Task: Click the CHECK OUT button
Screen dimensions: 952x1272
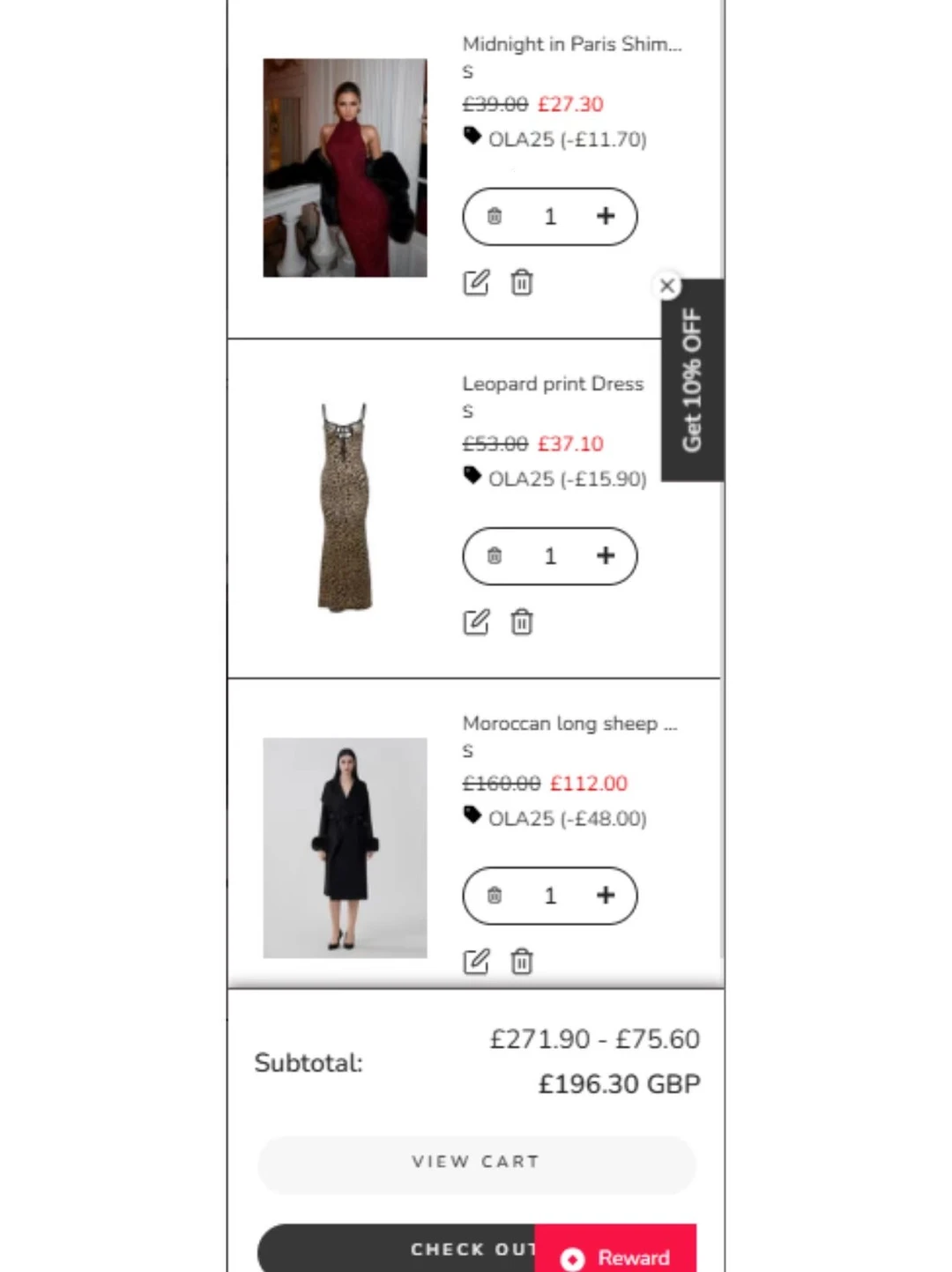Action: [x=397, y=1248]
